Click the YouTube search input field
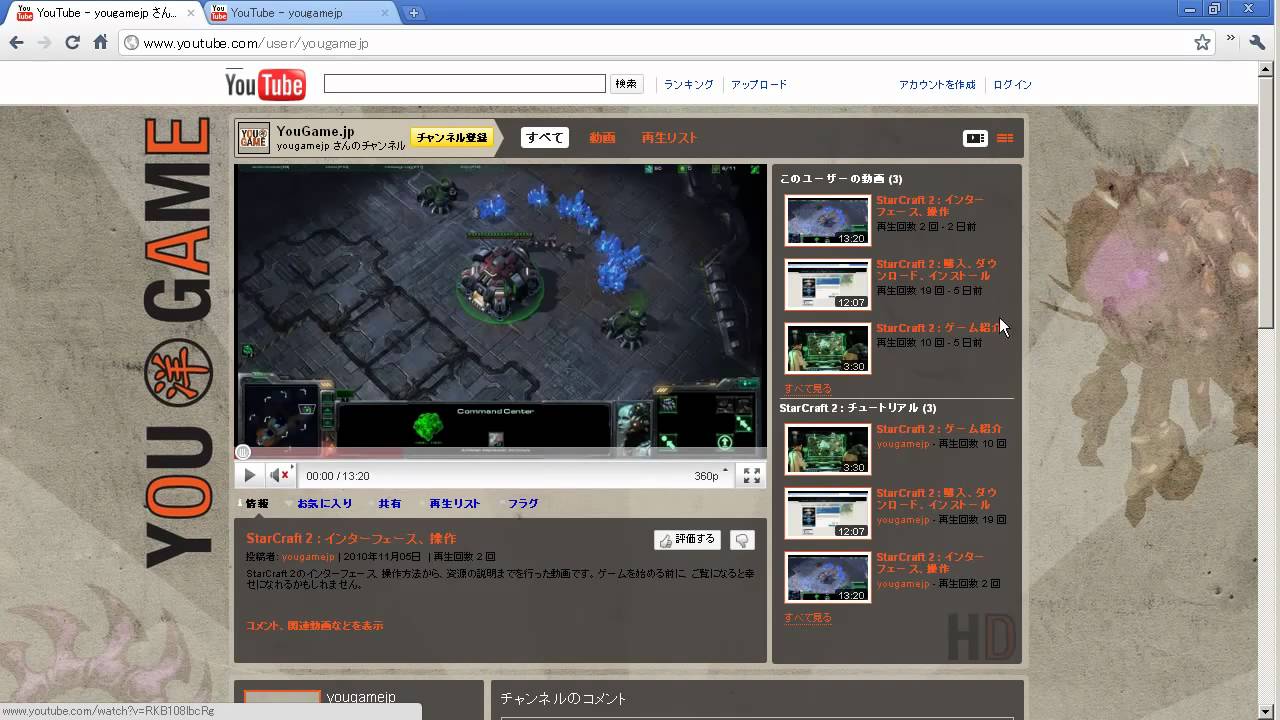The height and width of the screenshot is (720, 1280). [x=465, y=84]
